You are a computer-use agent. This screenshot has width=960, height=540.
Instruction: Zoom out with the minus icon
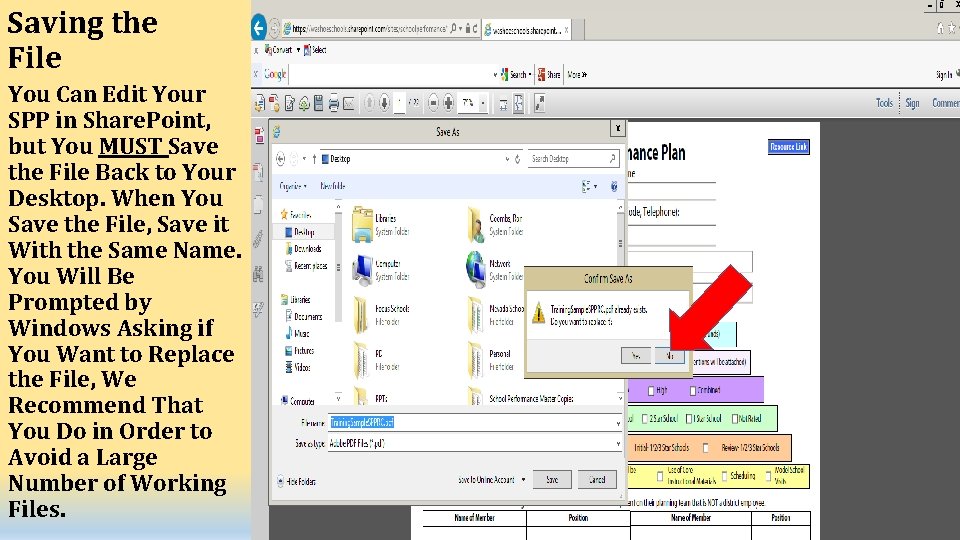coord(433,103)
